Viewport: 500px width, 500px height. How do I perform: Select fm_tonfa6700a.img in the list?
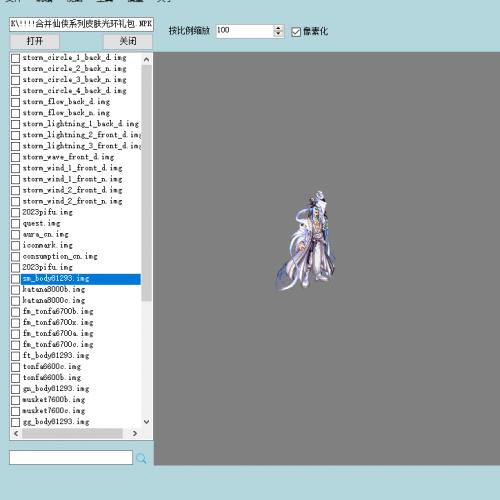point(58,333)
